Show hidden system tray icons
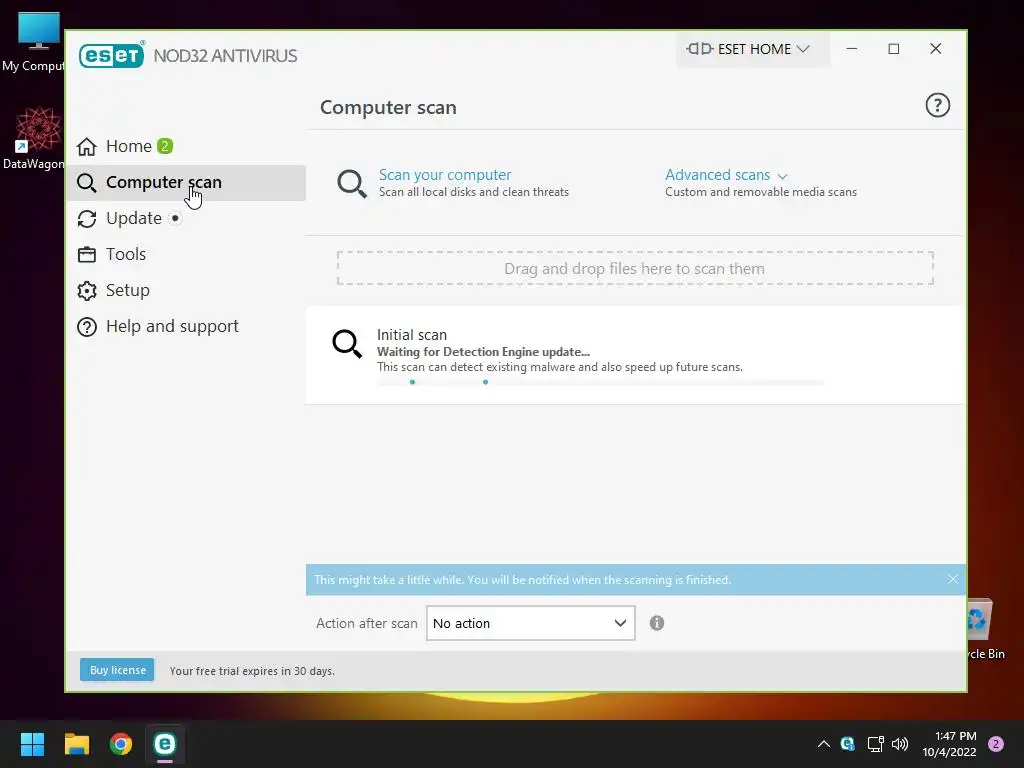This screenshot has width=1024, height=768. [x=824, y=744]
